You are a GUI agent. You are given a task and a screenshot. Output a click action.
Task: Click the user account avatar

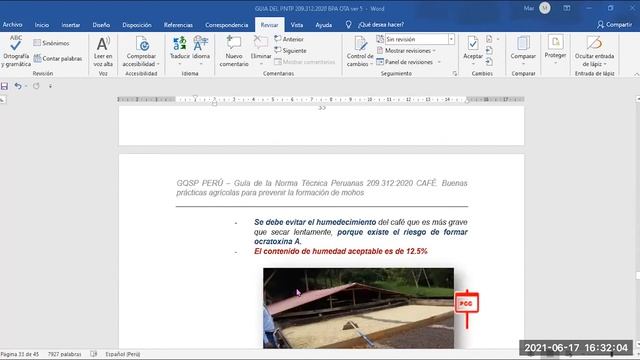coord(544,8)
